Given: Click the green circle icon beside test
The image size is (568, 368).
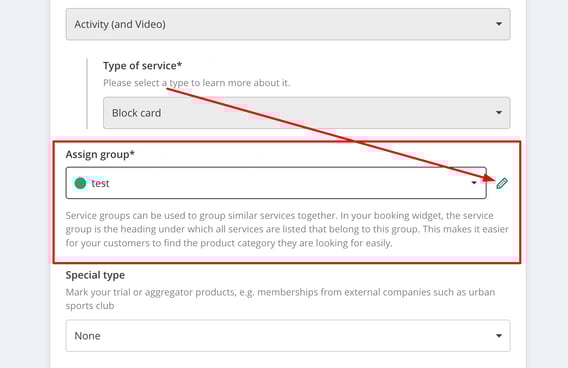Looking at the screenshot, I should [80, 183].
